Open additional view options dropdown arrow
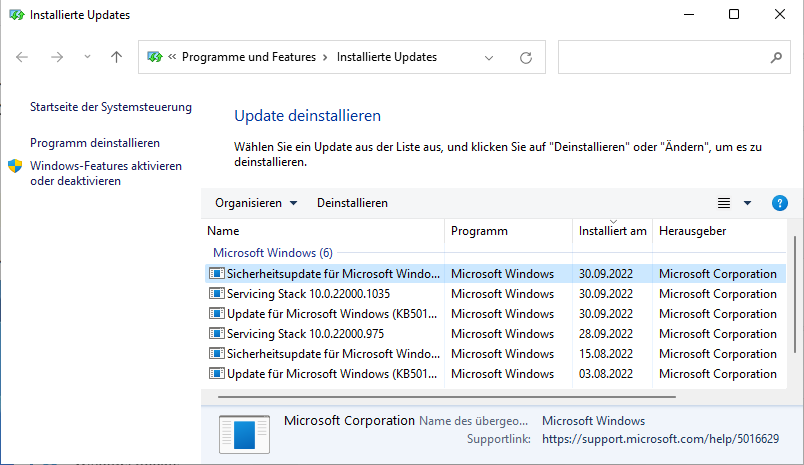The width and height of the screenshot is (804, 465). (747, 203)
